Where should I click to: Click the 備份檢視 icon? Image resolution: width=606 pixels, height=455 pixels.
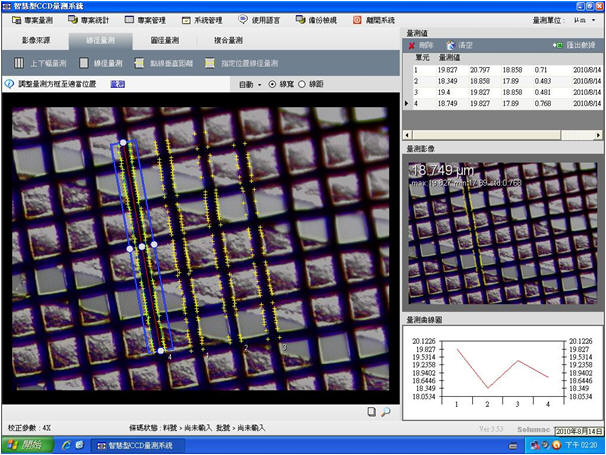[x=300, y=20]
